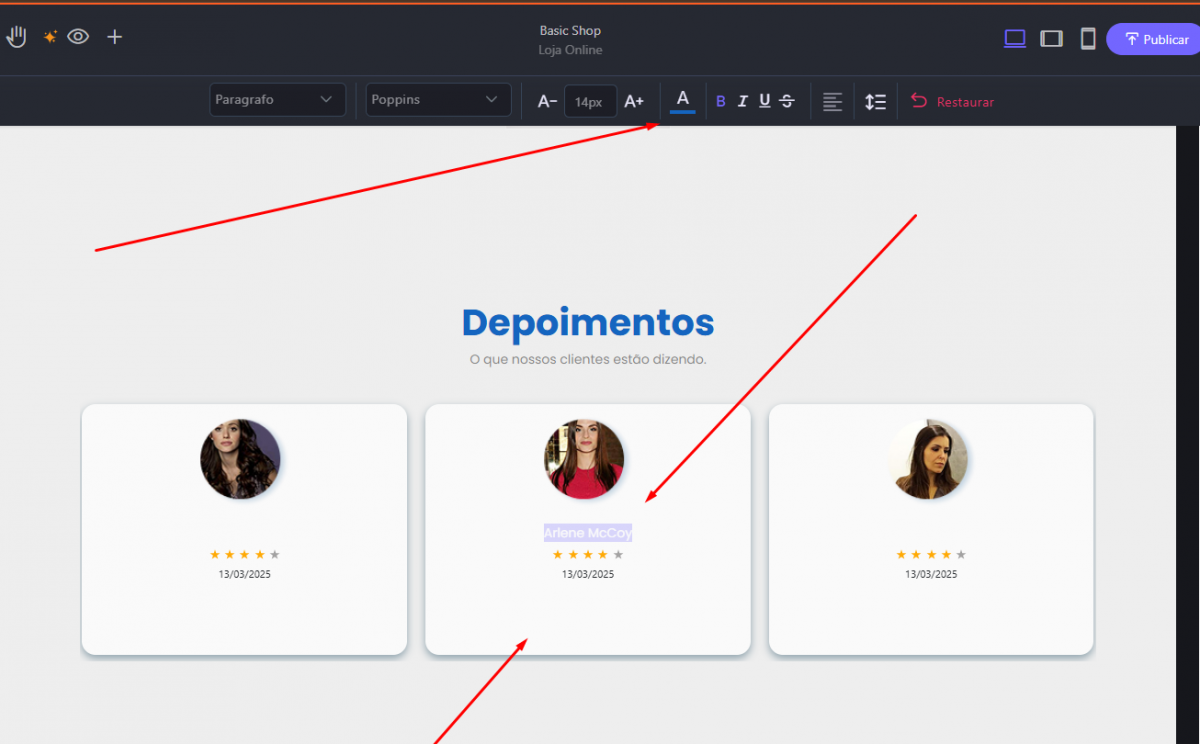Click the Publicar button
1200x744 pixels.
pyautogui.click(x=1155, y=39)
